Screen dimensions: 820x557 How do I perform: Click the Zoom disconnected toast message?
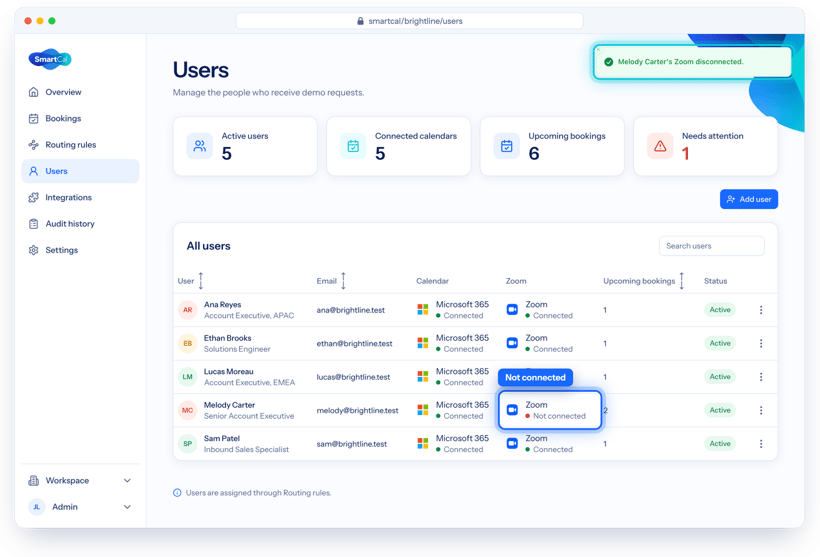tap(680, 62)
